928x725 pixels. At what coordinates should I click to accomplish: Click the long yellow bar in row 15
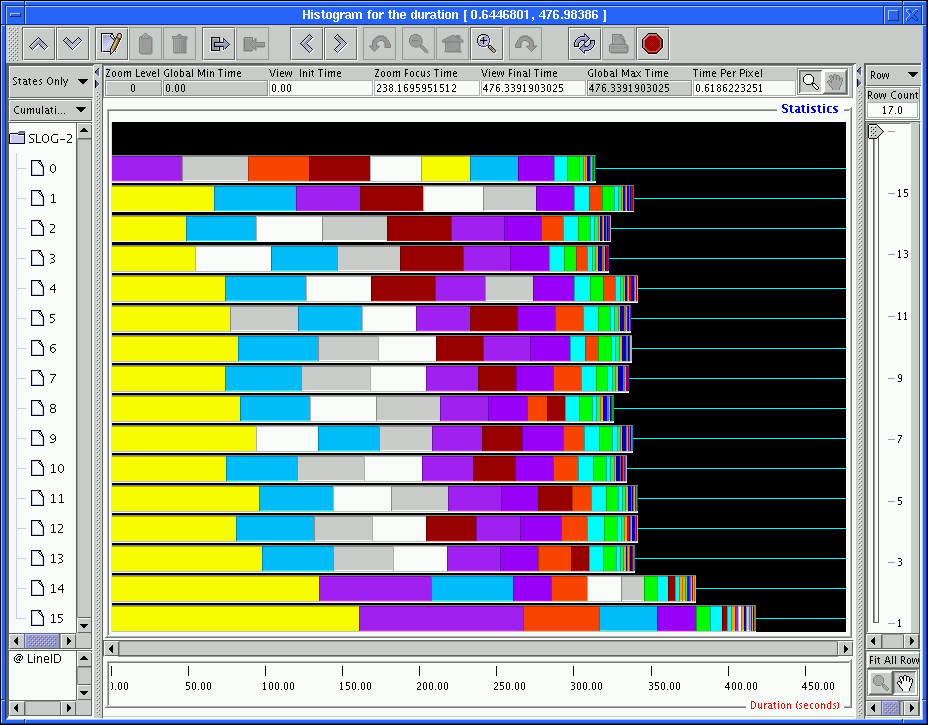(x=235, y=618)
